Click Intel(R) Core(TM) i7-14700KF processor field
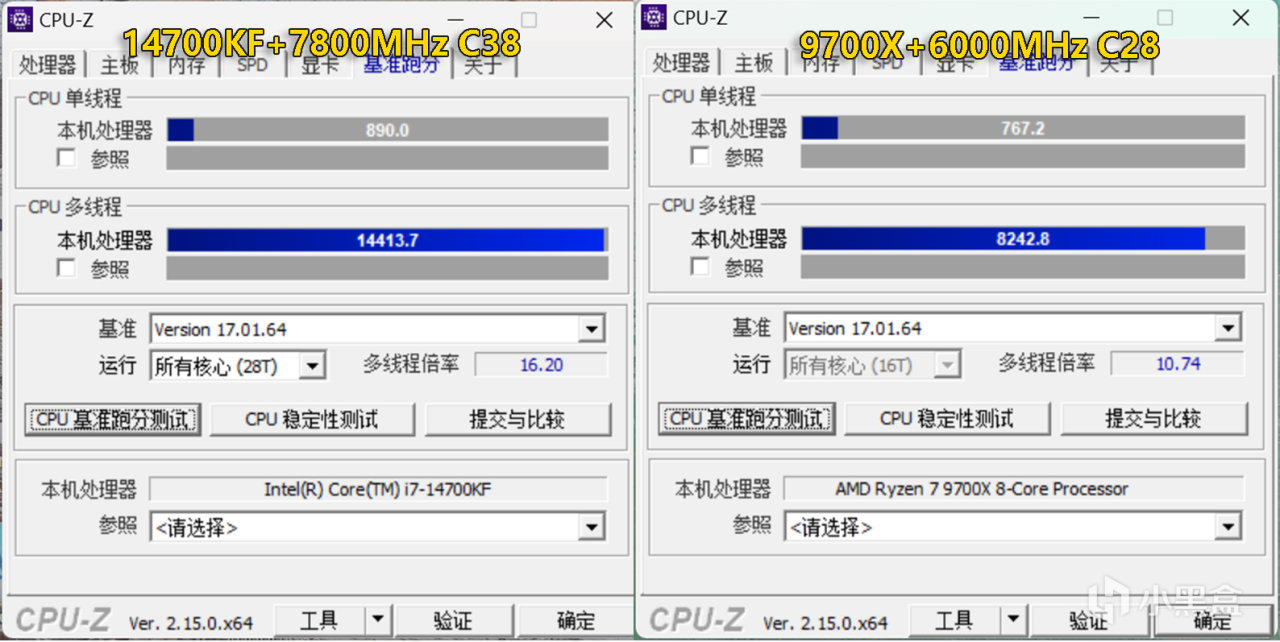The height and width of the screenshot is (642, 1280). (378, 489)
